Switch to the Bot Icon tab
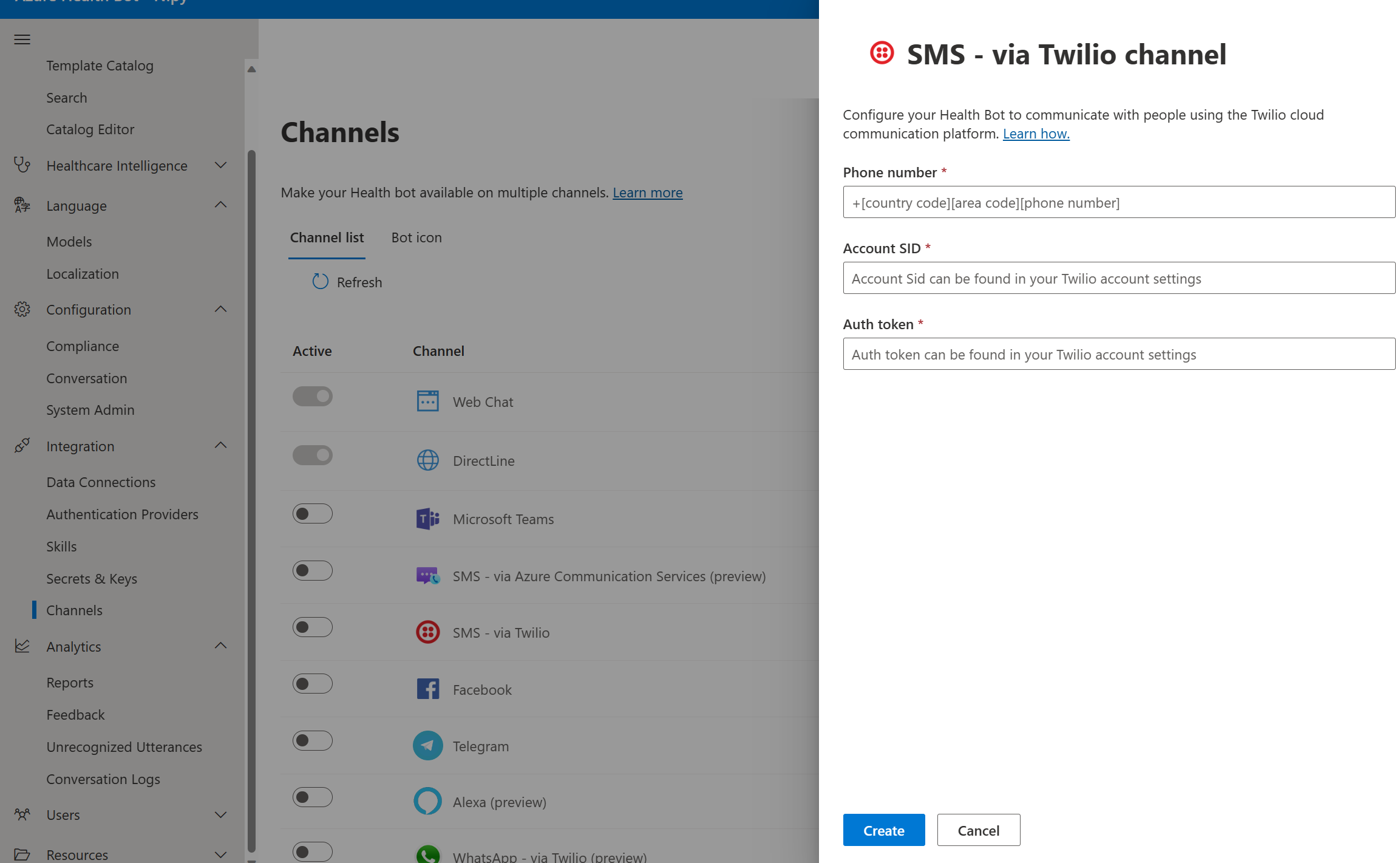The width and height of the screenshot is (1400, 863). click(x=417, y=237)
